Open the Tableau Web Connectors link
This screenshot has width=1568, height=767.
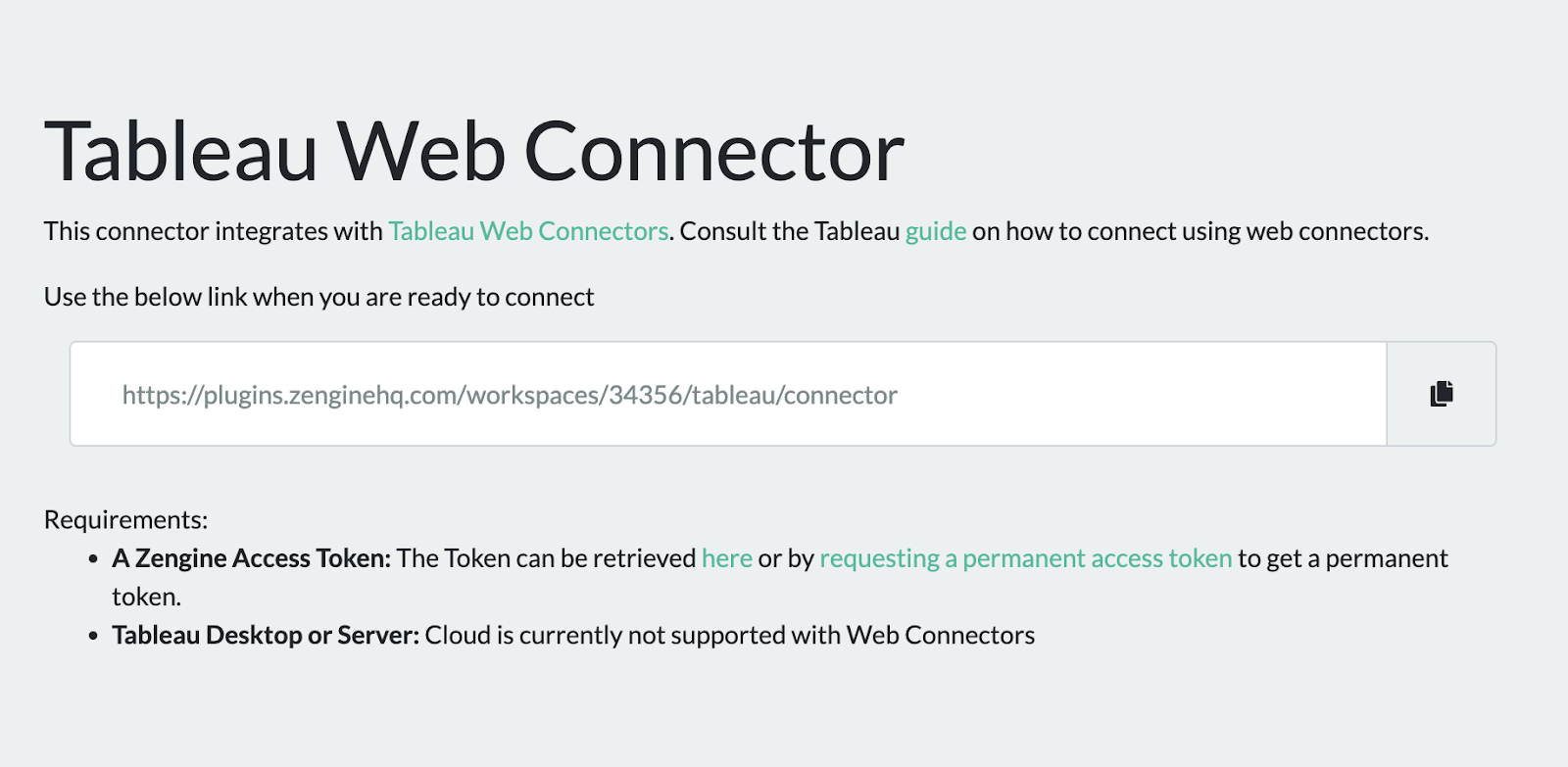click(527, 231)
